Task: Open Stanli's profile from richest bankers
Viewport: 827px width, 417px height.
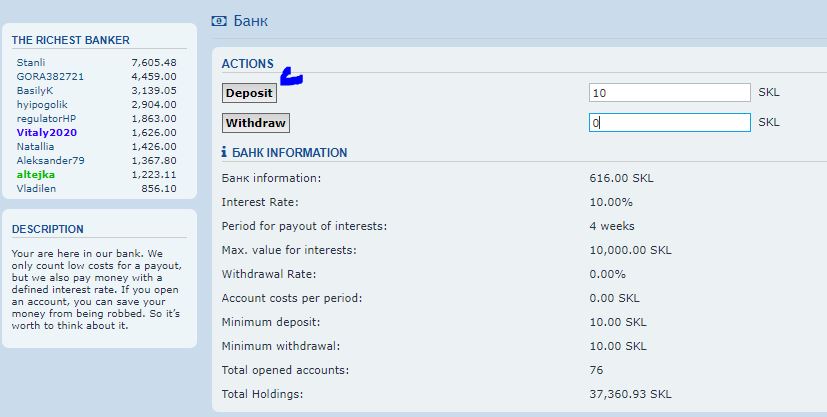Action: (x=31, y=62)
